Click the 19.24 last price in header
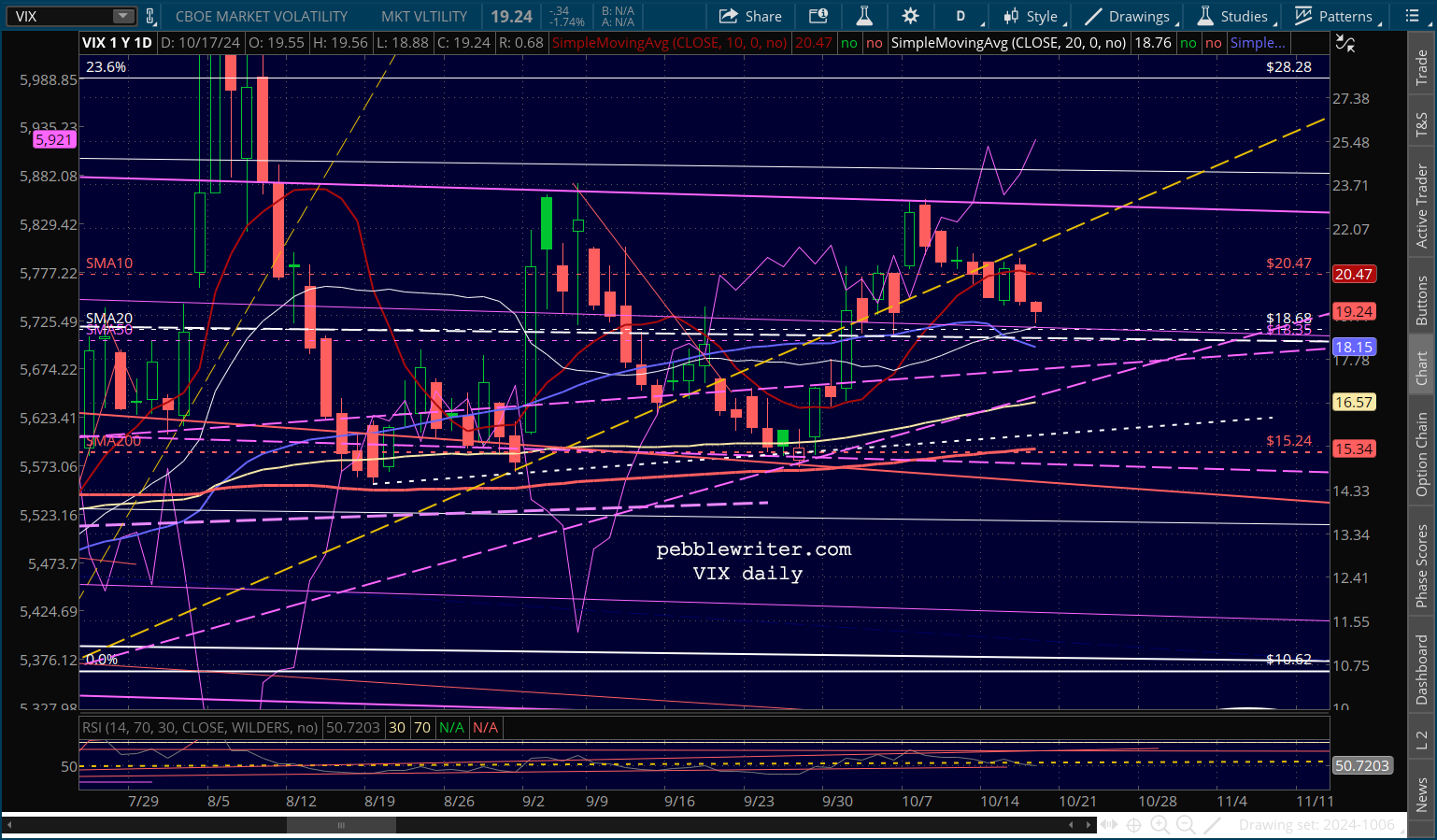This screenshot has height=840, width=1437. point(511,16)
